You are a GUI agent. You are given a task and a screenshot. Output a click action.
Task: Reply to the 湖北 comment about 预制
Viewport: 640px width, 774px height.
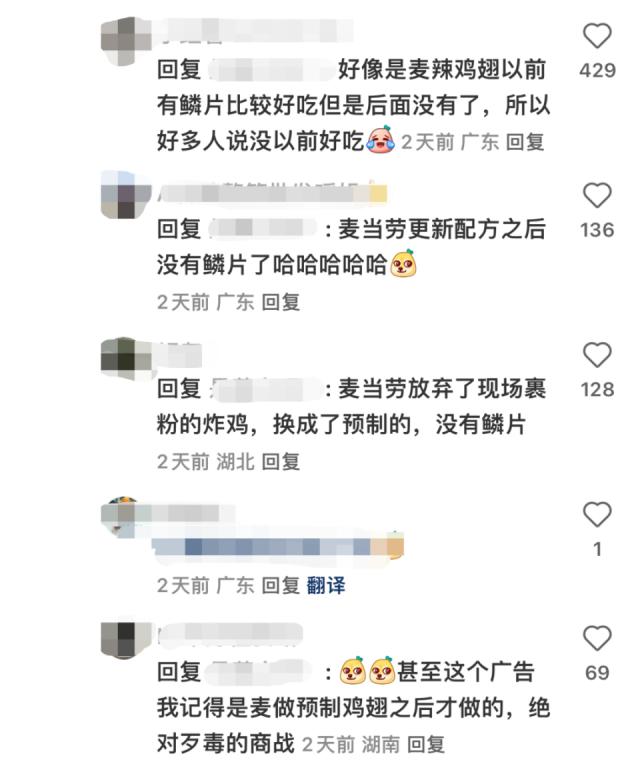coord(280,462)
